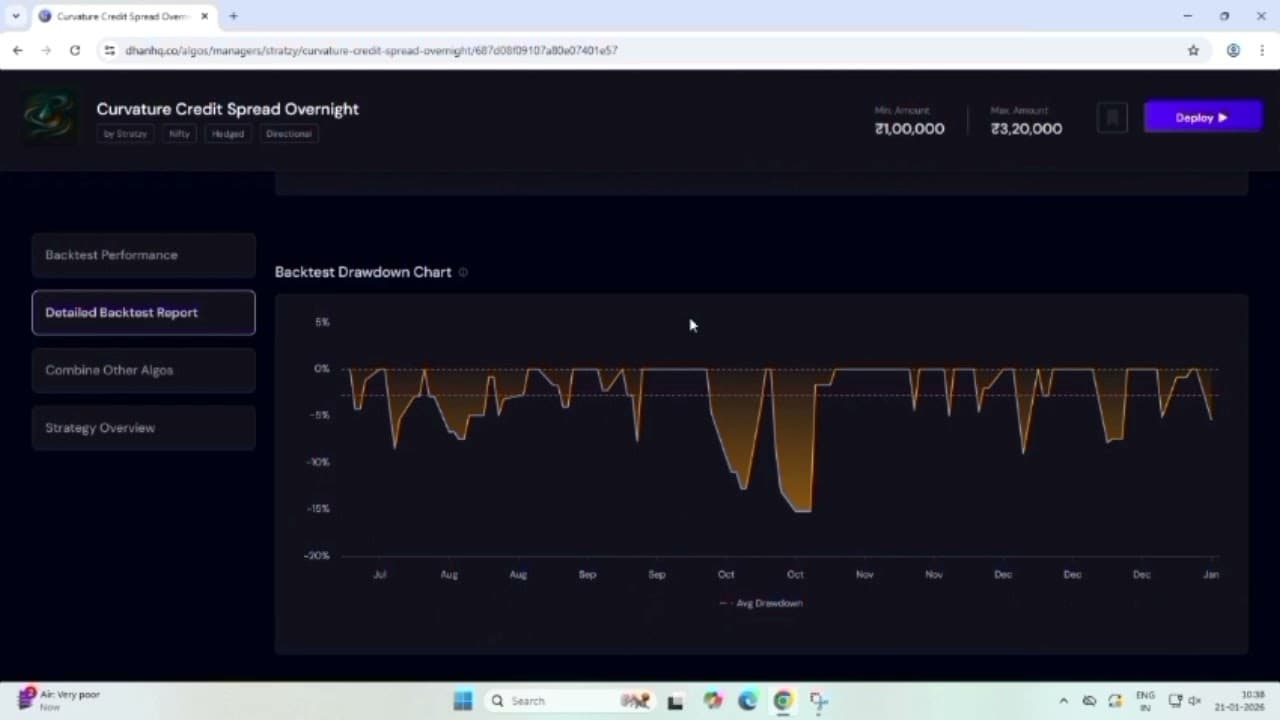
Task: Switch to Combine Other Algos
Action: pos(144,370)
